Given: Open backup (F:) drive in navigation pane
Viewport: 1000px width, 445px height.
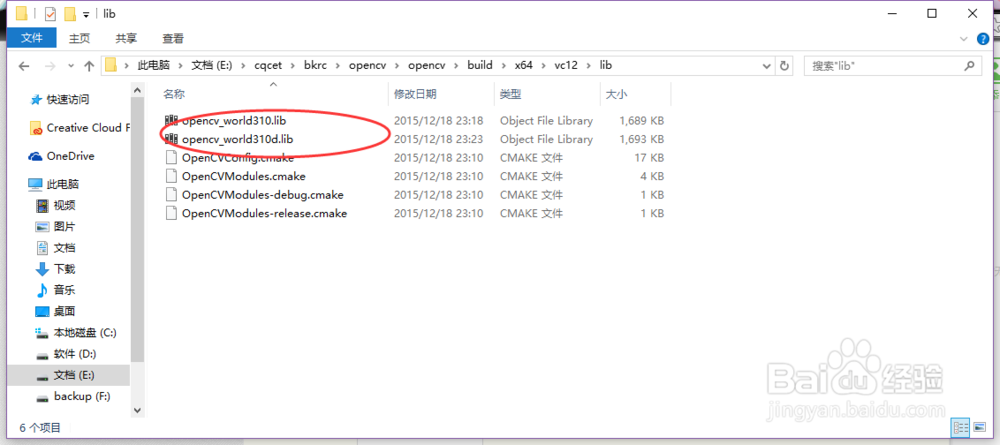Looking at the screenshot, I should (x=82, y=396).
